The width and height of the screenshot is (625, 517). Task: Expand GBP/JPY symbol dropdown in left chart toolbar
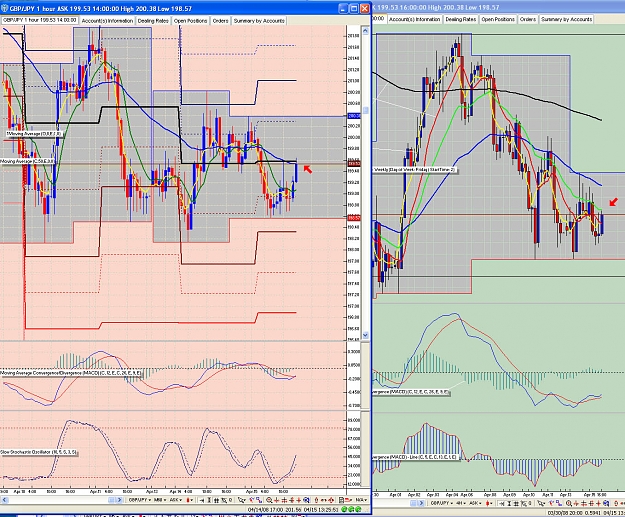pos(140,500)
